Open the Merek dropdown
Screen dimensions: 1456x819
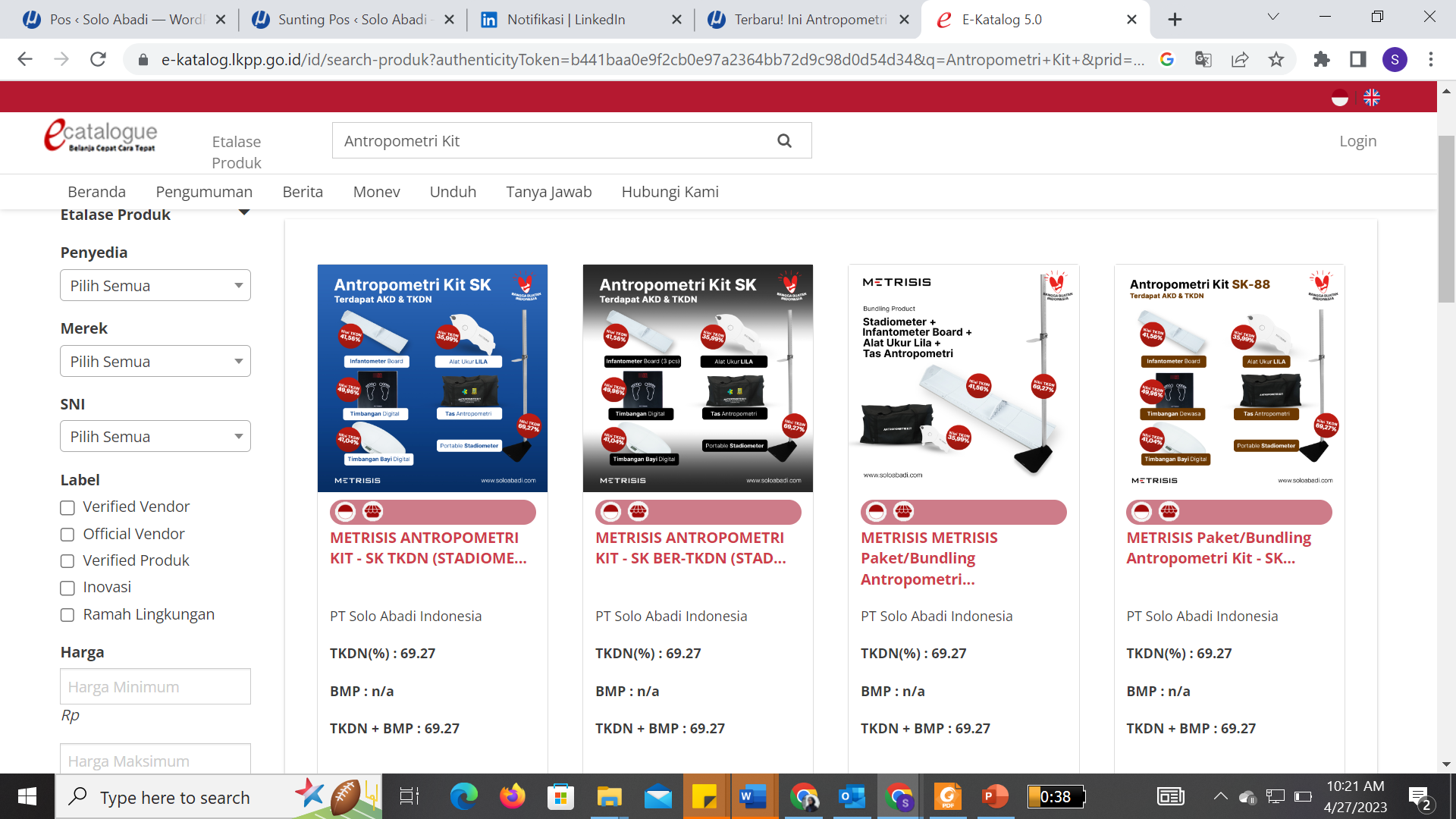(155, 362)
